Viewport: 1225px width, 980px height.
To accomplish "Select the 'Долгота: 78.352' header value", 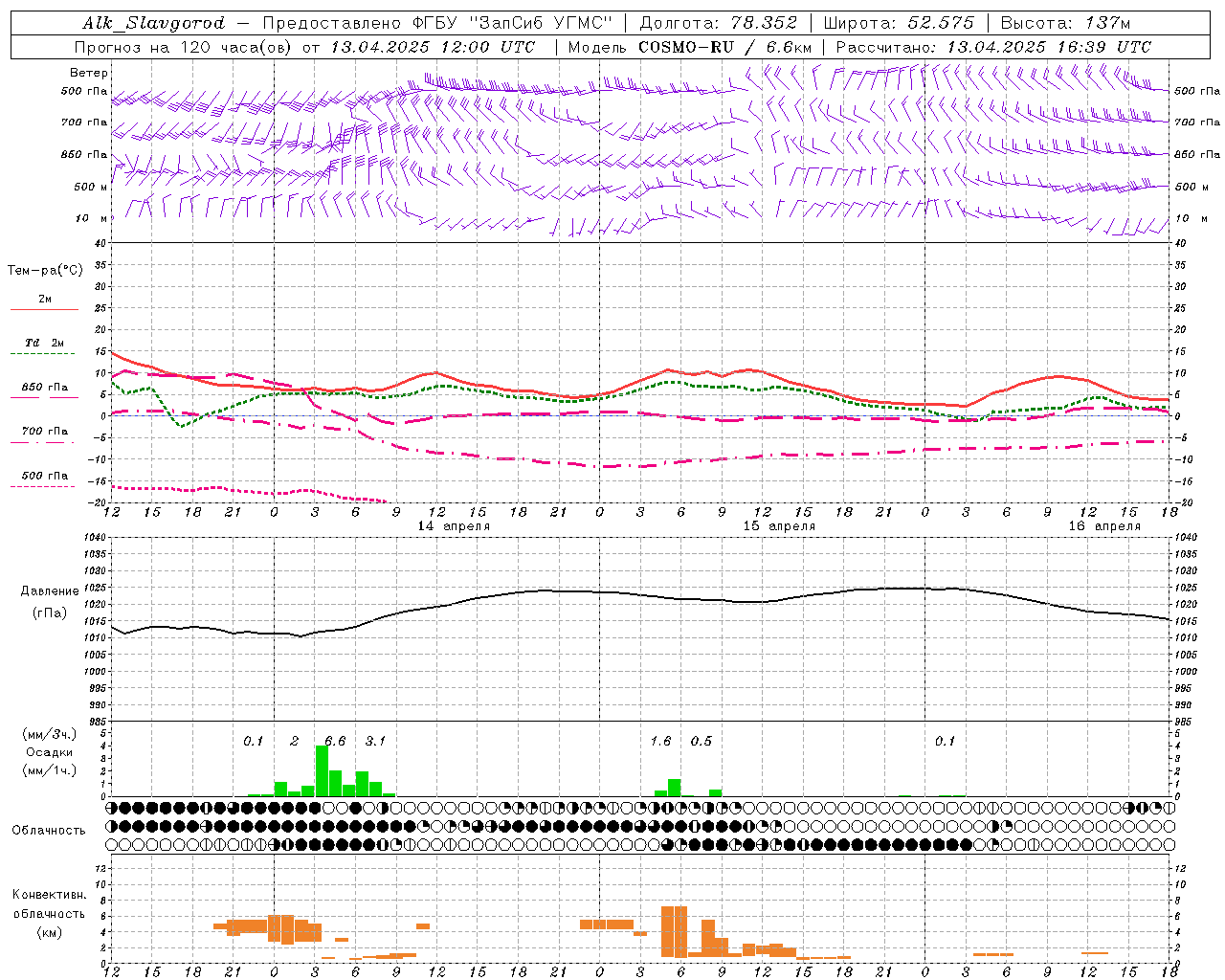I will (x=718, y=23).
